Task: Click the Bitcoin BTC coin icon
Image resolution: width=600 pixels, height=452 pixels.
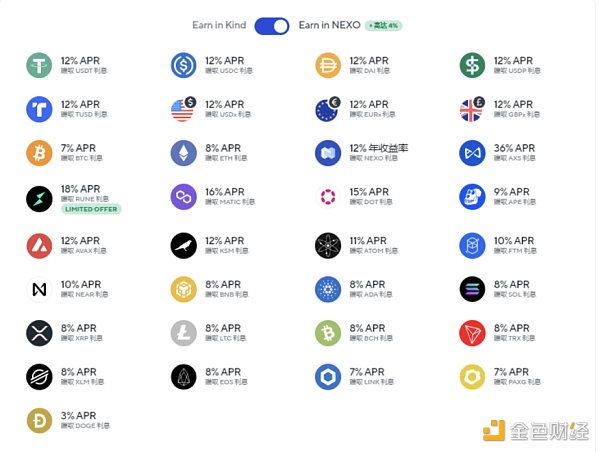Action: pos(39,152)
